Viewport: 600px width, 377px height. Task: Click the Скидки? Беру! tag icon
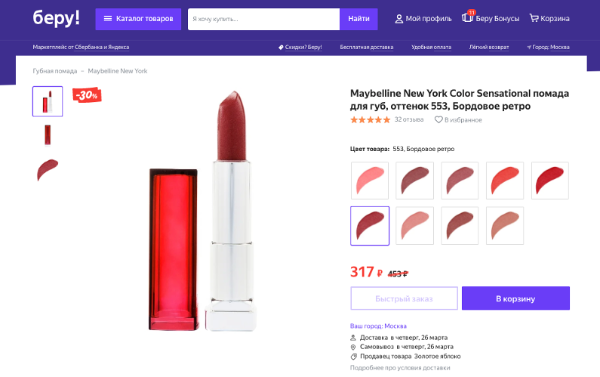281,47
